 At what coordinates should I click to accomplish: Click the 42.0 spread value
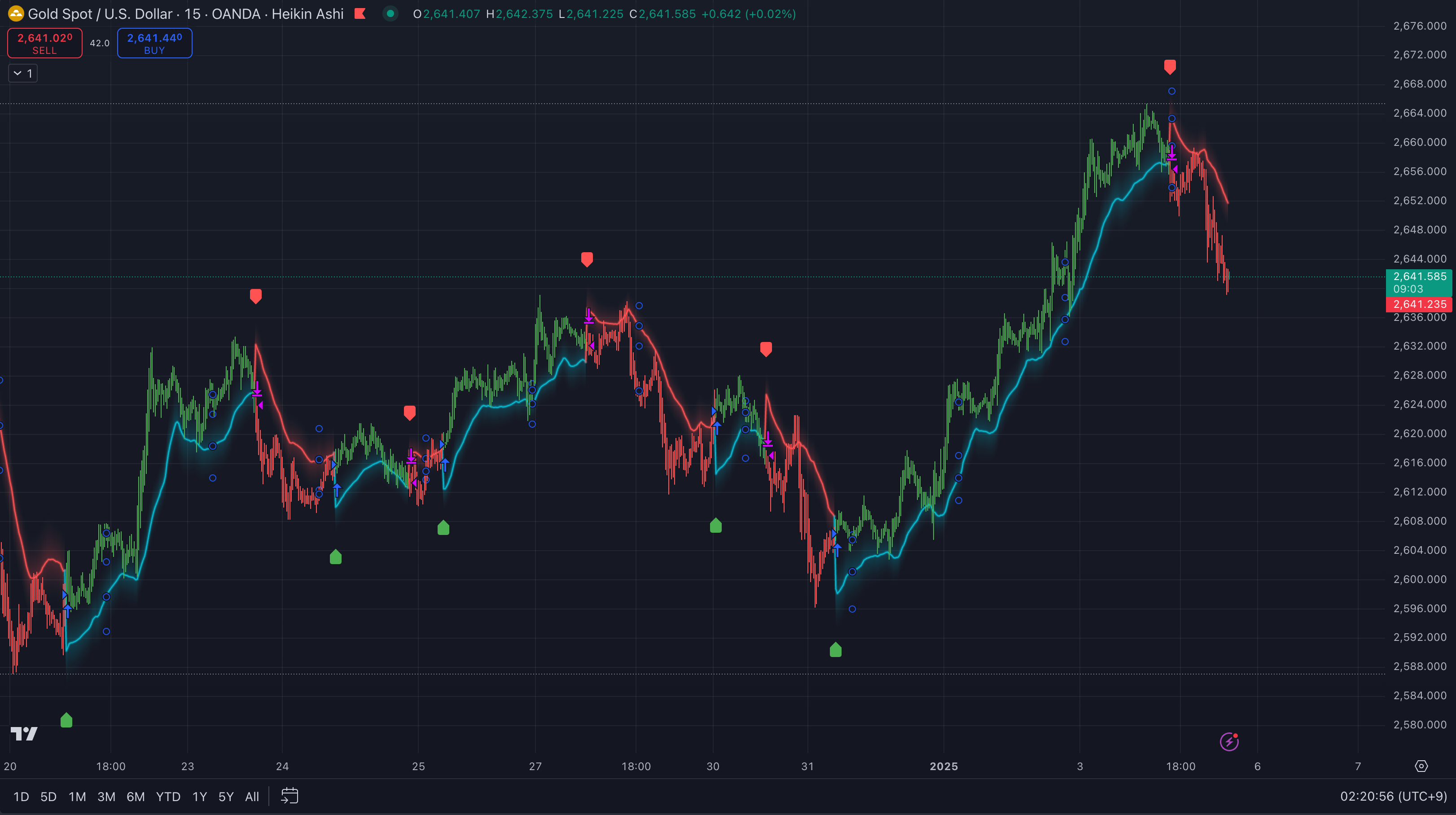(100, 43)
